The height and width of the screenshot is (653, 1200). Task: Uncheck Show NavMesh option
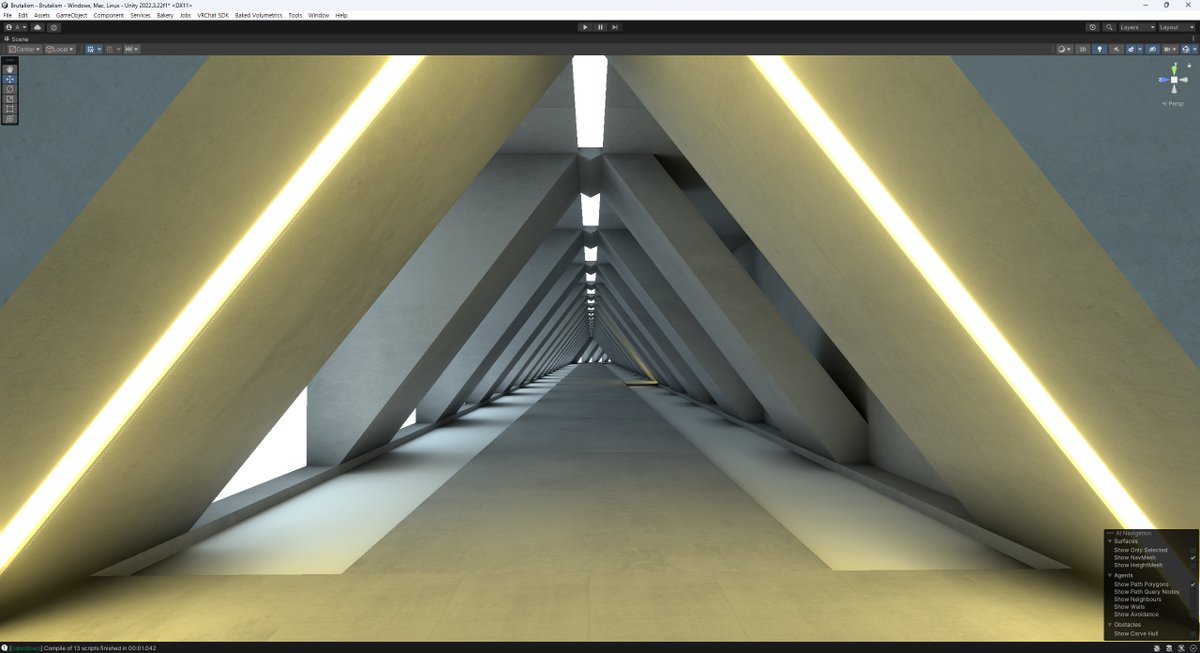tap(1193, 557)
